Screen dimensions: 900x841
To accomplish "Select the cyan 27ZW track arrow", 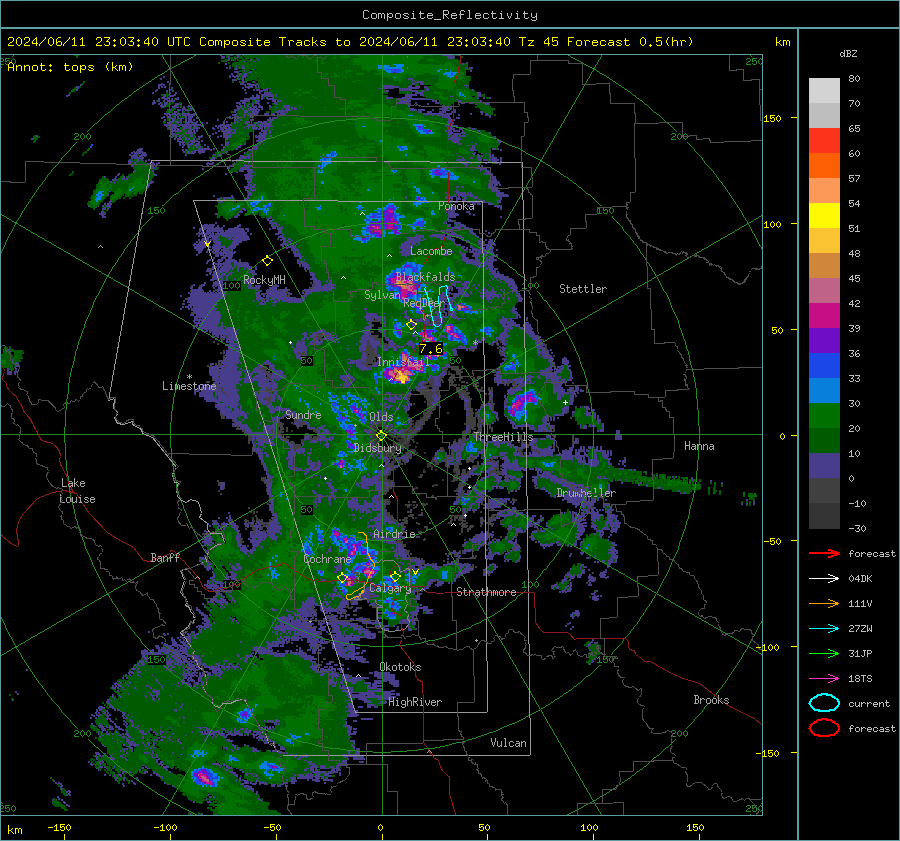I will [x=824, y=629].
